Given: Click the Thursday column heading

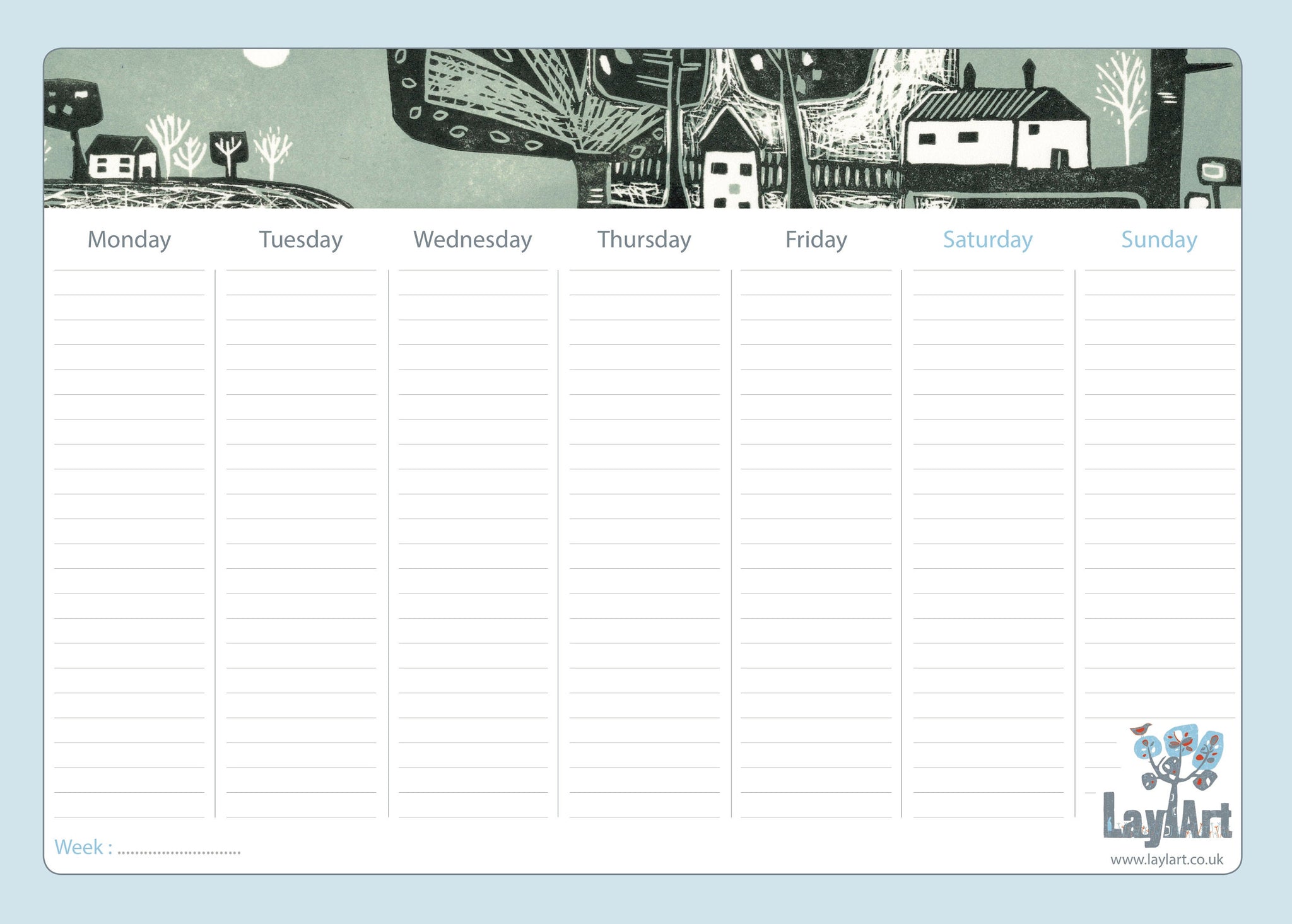Looking at the screenshot, I should pyautogui.click(x=644, y=240).
